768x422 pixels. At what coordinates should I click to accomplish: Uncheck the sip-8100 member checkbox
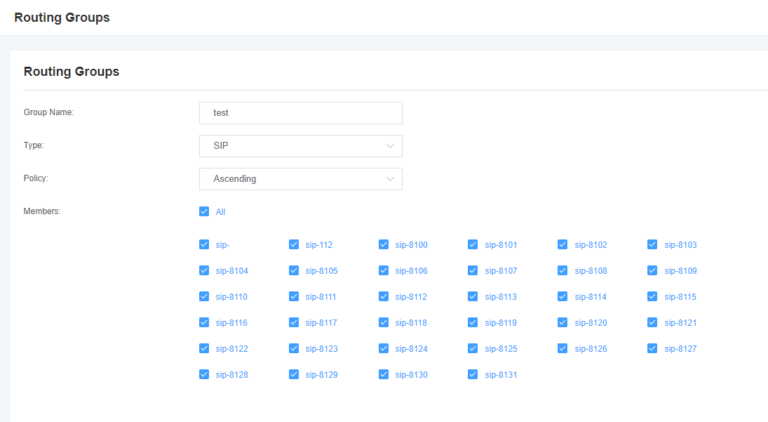coord(384,244)
